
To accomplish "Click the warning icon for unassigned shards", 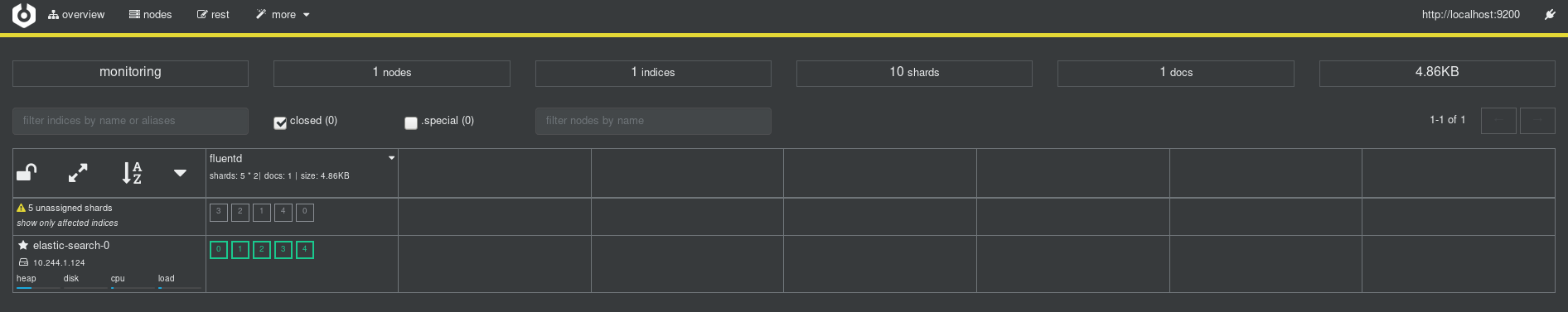I will coord(22,209).
